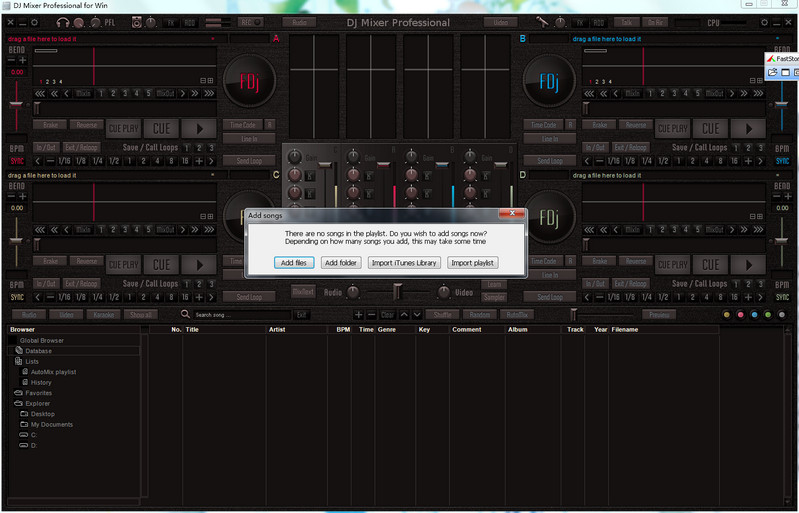
Task: Click deck A loop length increase plus
Action: [x=199, y=161]
